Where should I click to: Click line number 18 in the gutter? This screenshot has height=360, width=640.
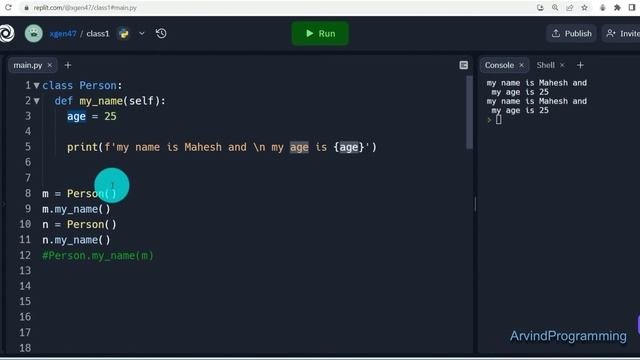[x=25, y=348]
